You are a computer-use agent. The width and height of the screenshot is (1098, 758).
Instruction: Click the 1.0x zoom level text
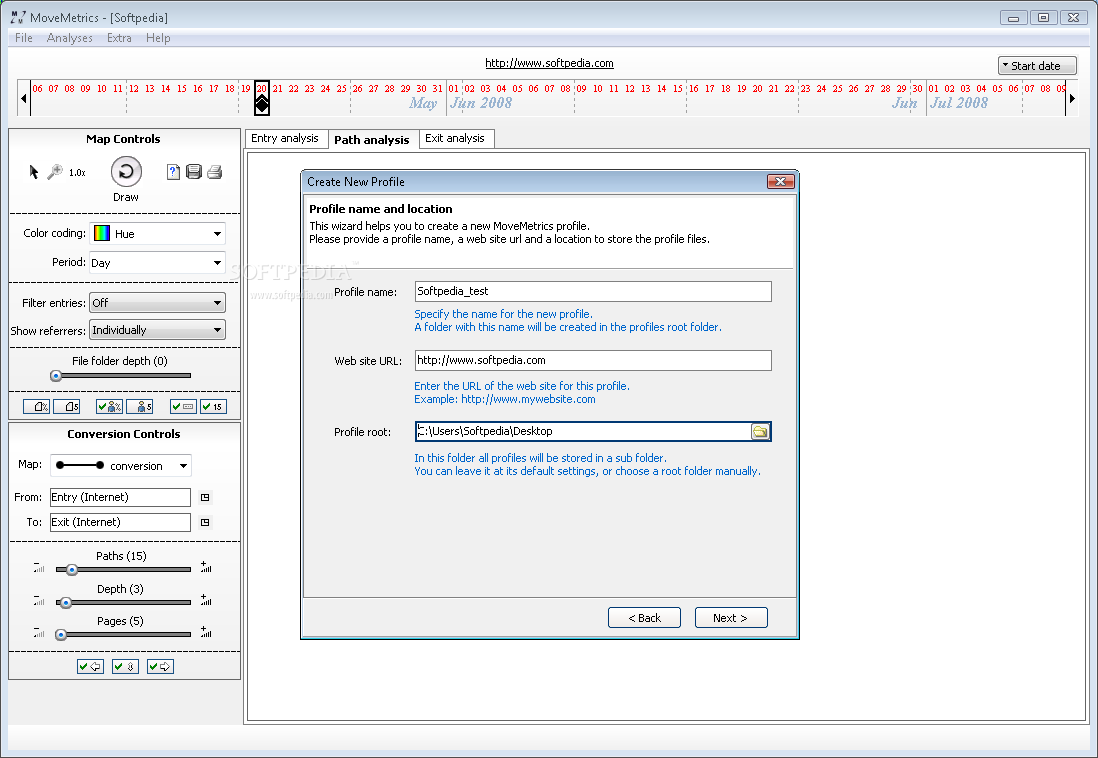click(77, 172)
